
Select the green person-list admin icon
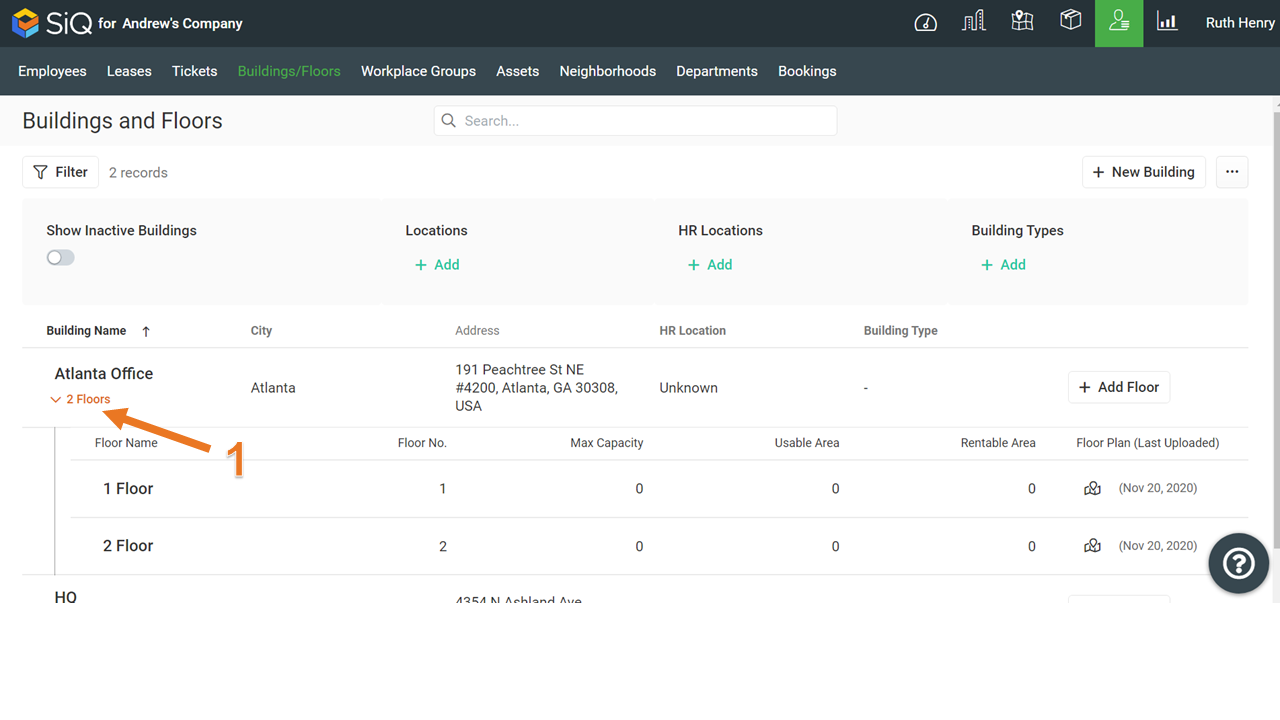[x=1119, y=23]
